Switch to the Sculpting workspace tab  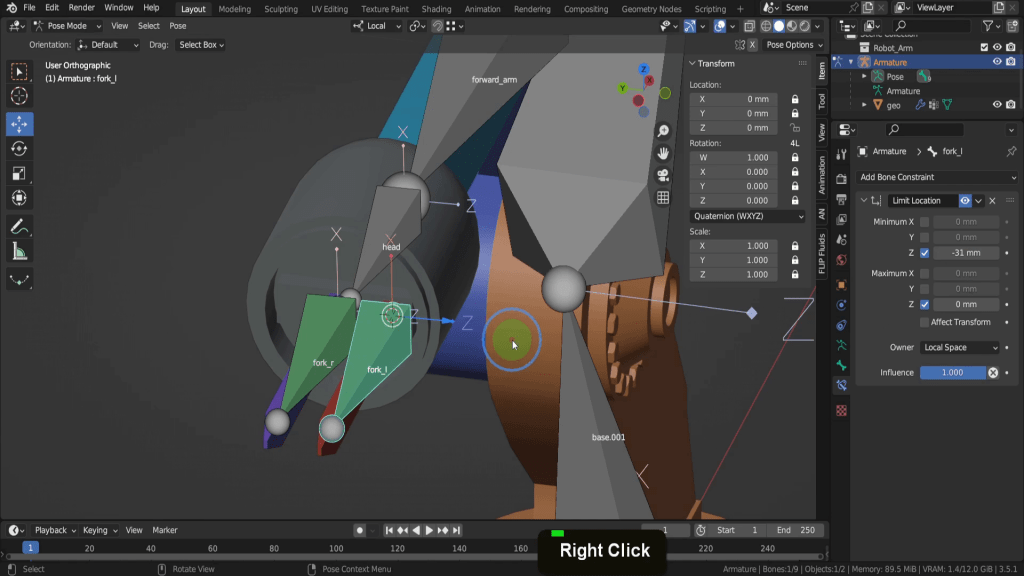point(280,9)
